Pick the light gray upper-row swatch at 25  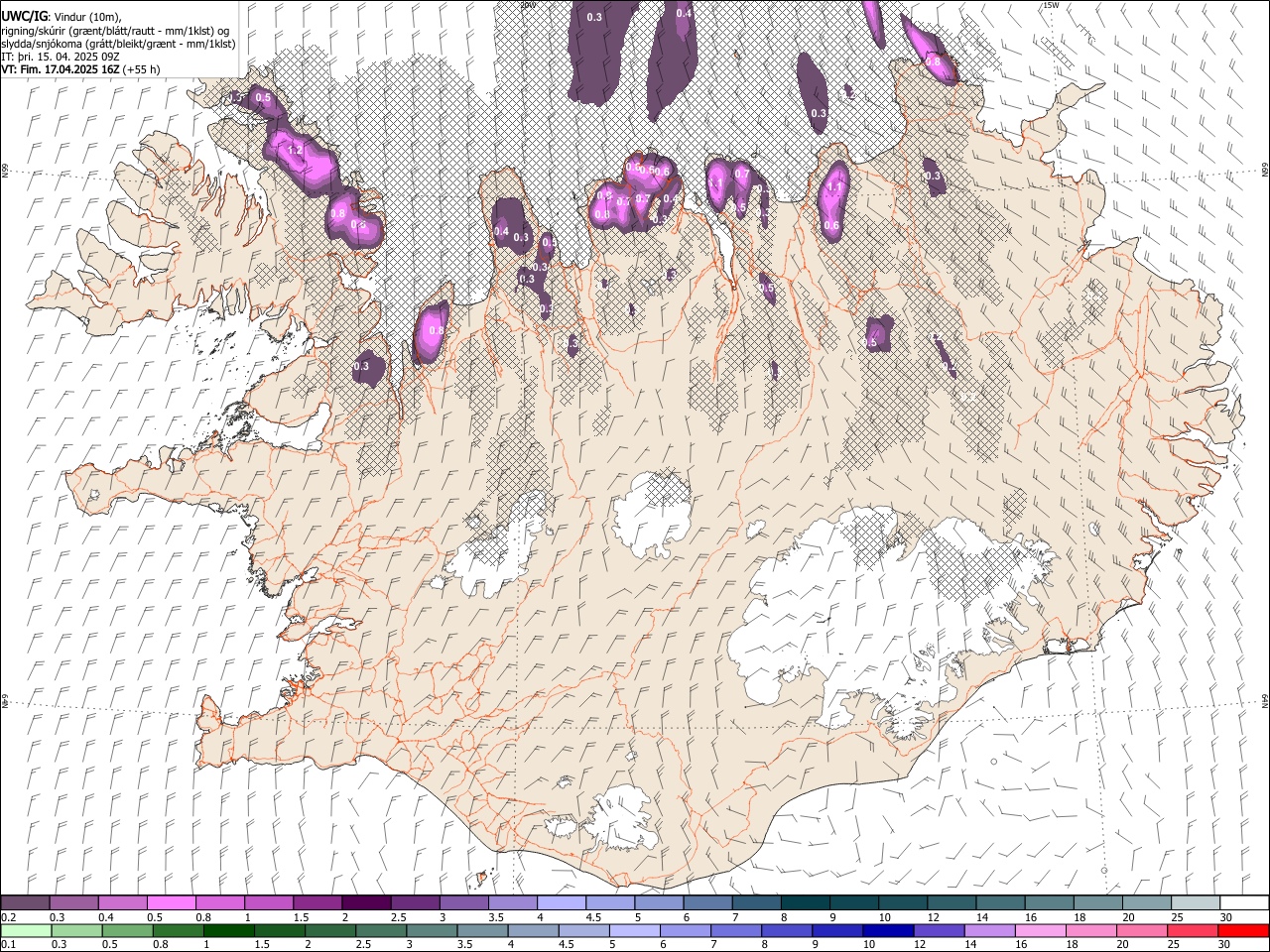point(1194,903)
